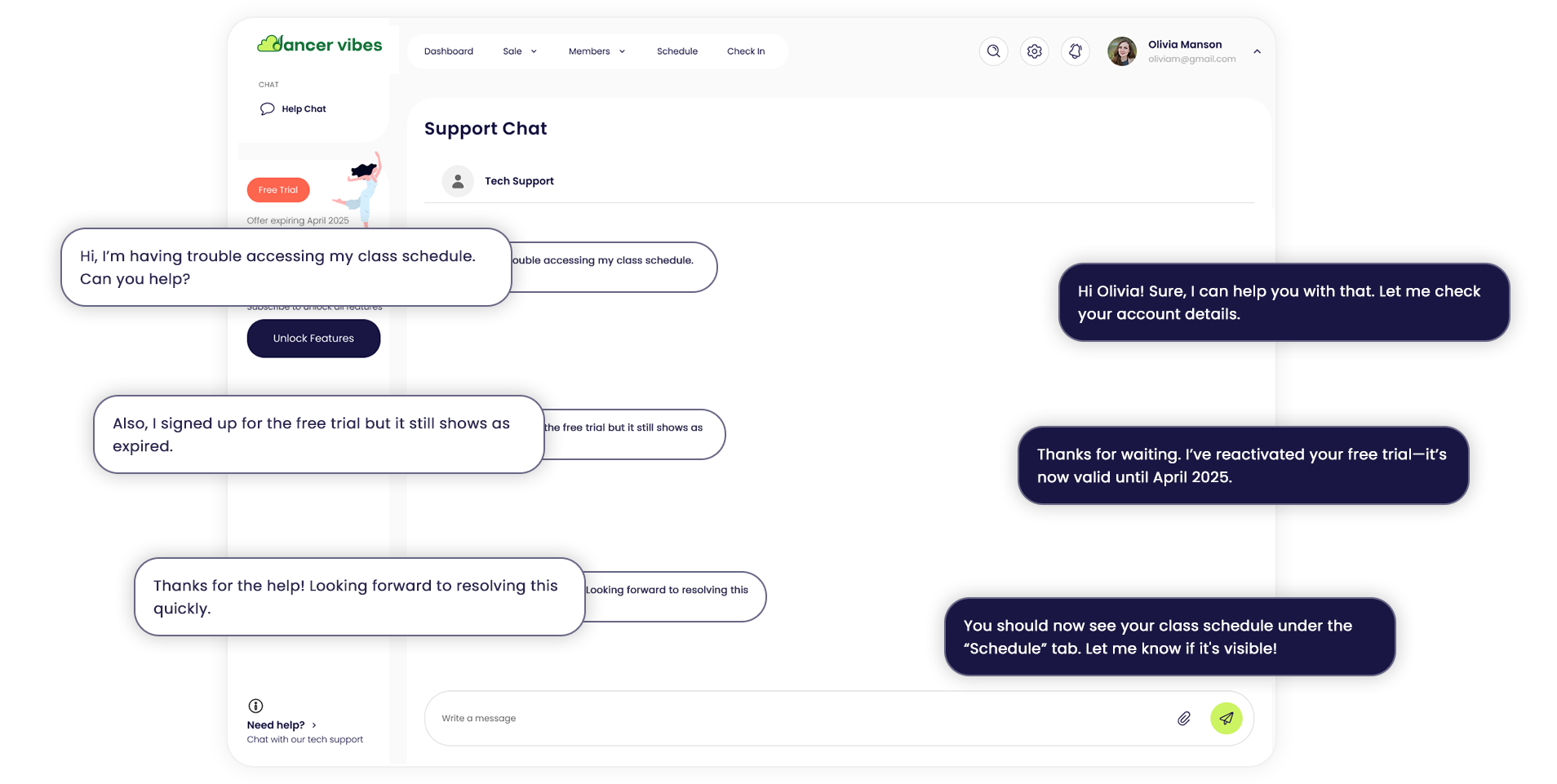
Task: Select Help Chat in the sidebar
Action: click(303, 109)
